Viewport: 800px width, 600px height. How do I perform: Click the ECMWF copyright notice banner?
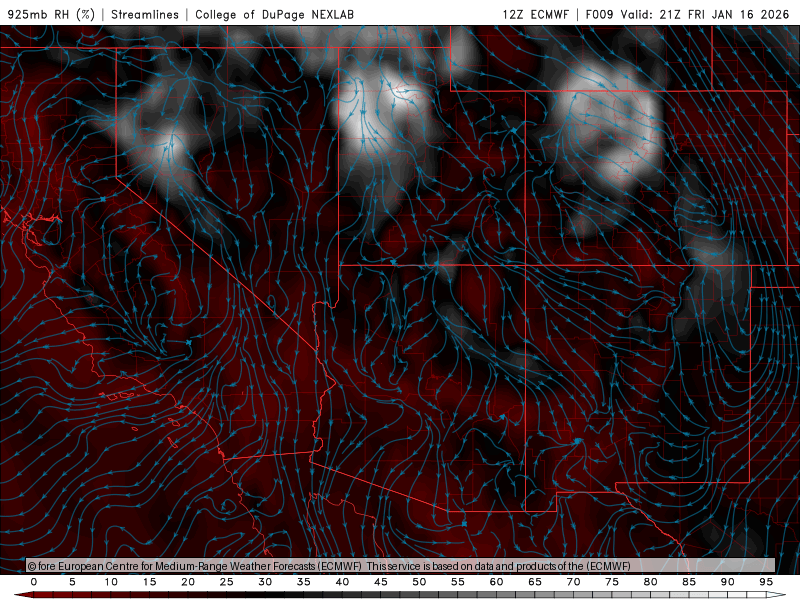pos(401,566)
